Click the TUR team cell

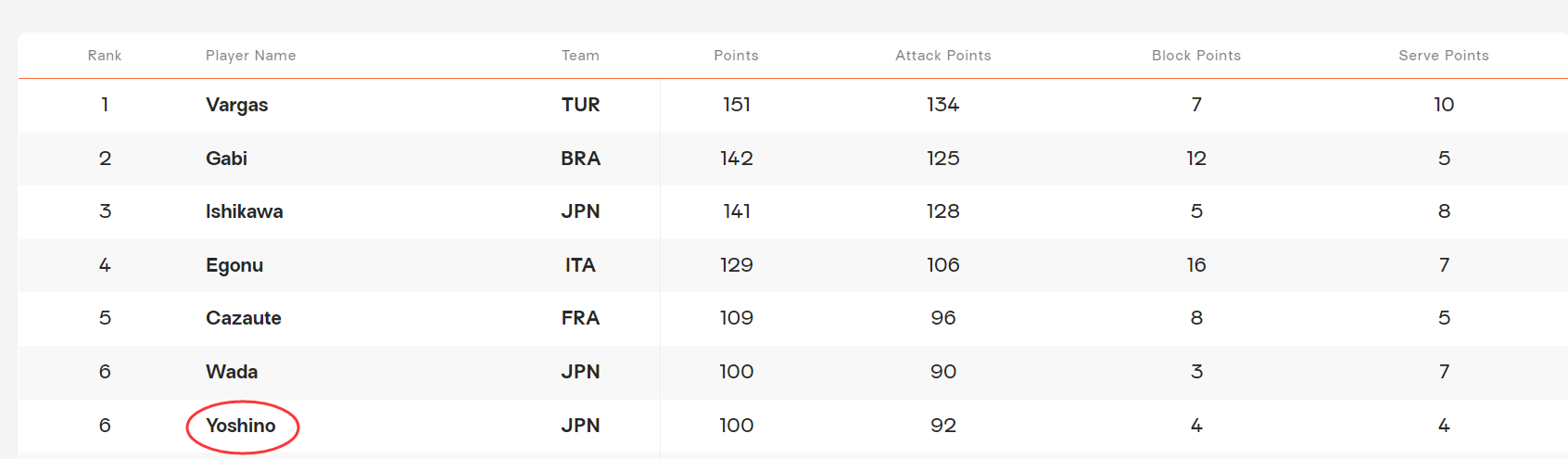580,105
